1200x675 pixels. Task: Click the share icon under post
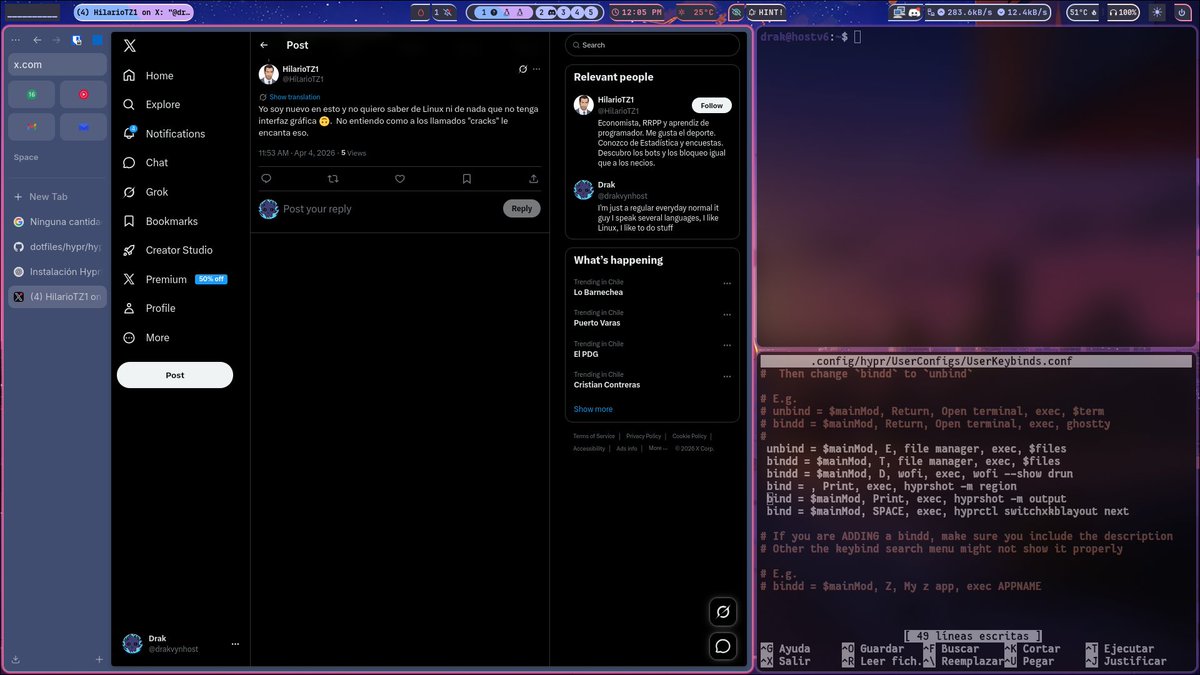(x=534, y=179)
